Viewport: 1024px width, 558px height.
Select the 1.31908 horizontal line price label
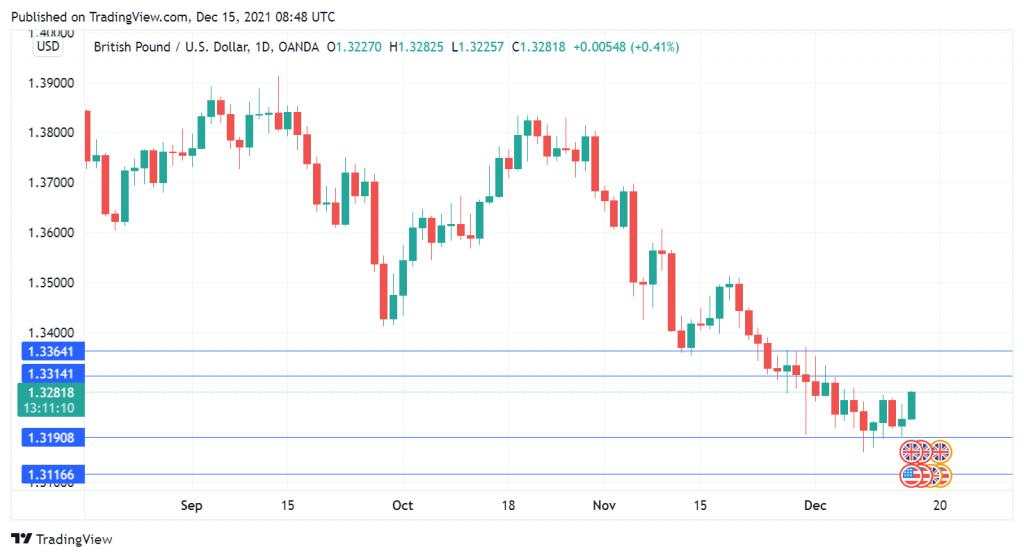click(x=53, y=438)
